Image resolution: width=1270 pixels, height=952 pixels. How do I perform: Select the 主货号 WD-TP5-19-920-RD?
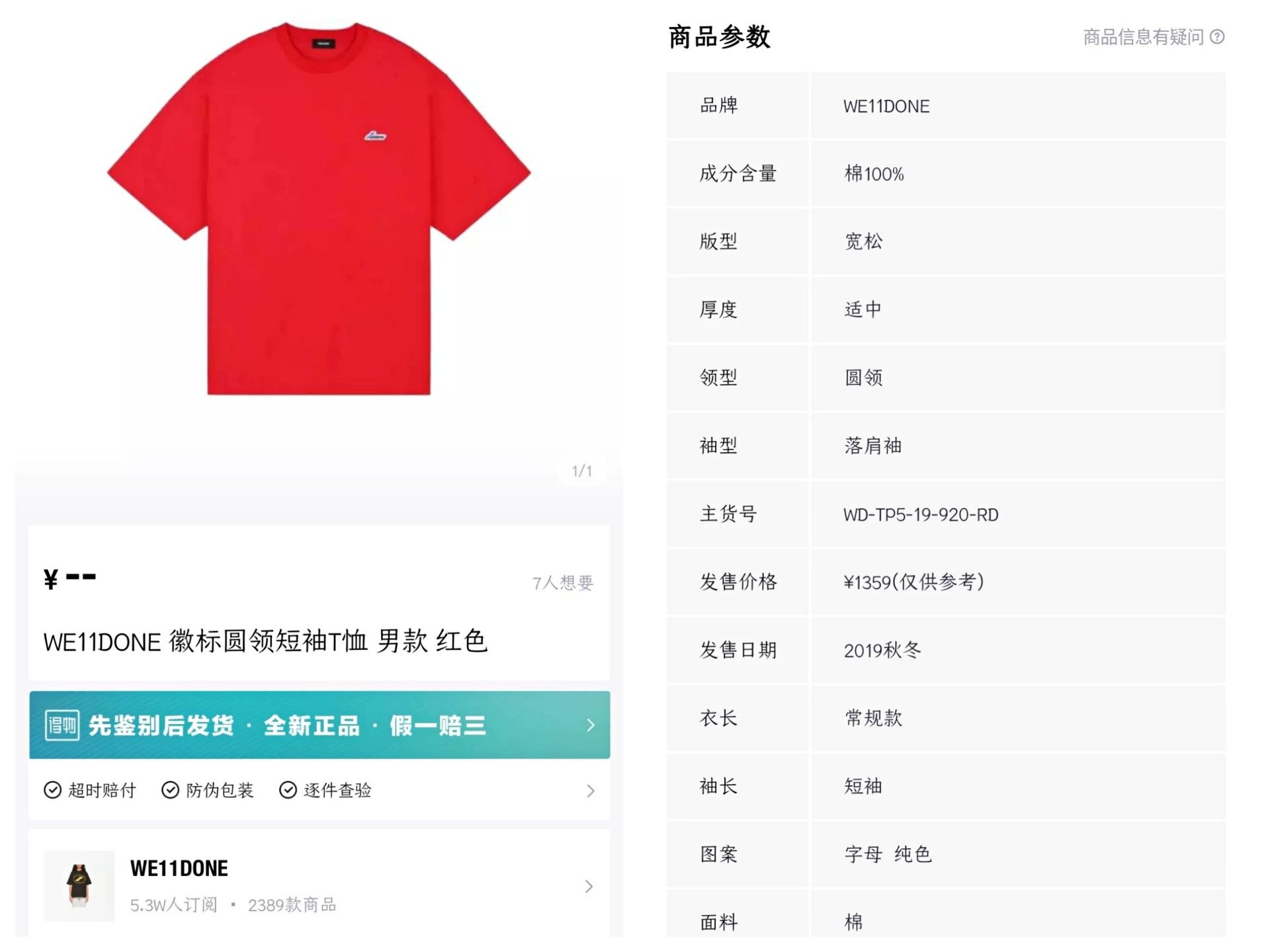921,515
